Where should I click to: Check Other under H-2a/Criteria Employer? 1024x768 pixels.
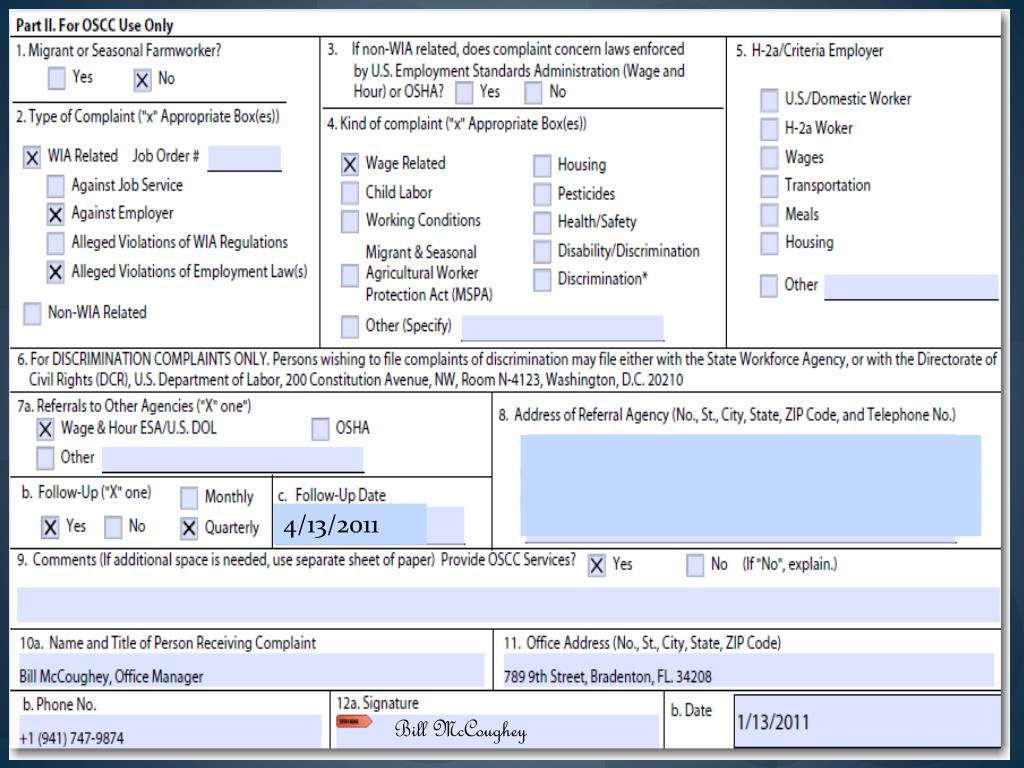pyautogui.click(x=769, y=286)
